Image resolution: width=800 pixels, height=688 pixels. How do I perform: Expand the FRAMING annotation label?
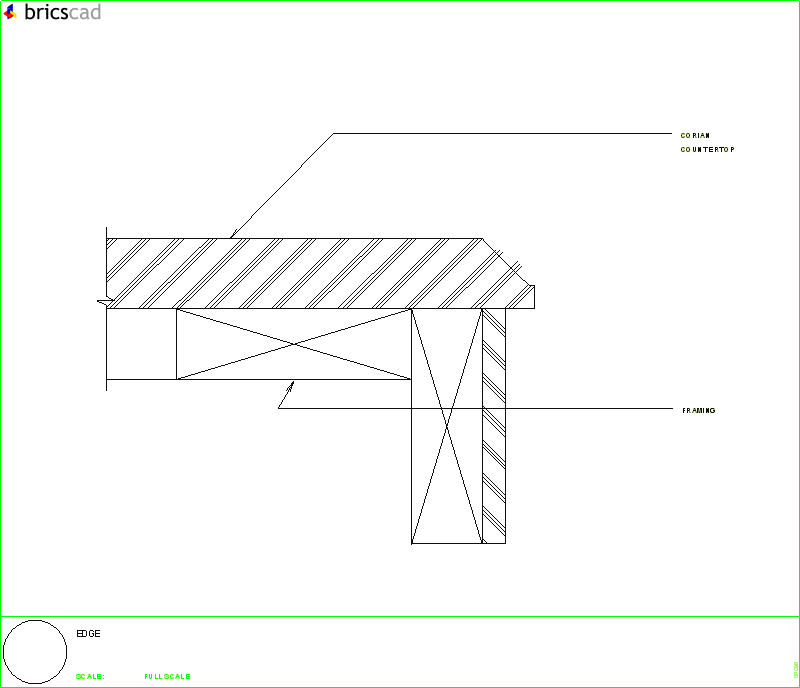[698, 409]
